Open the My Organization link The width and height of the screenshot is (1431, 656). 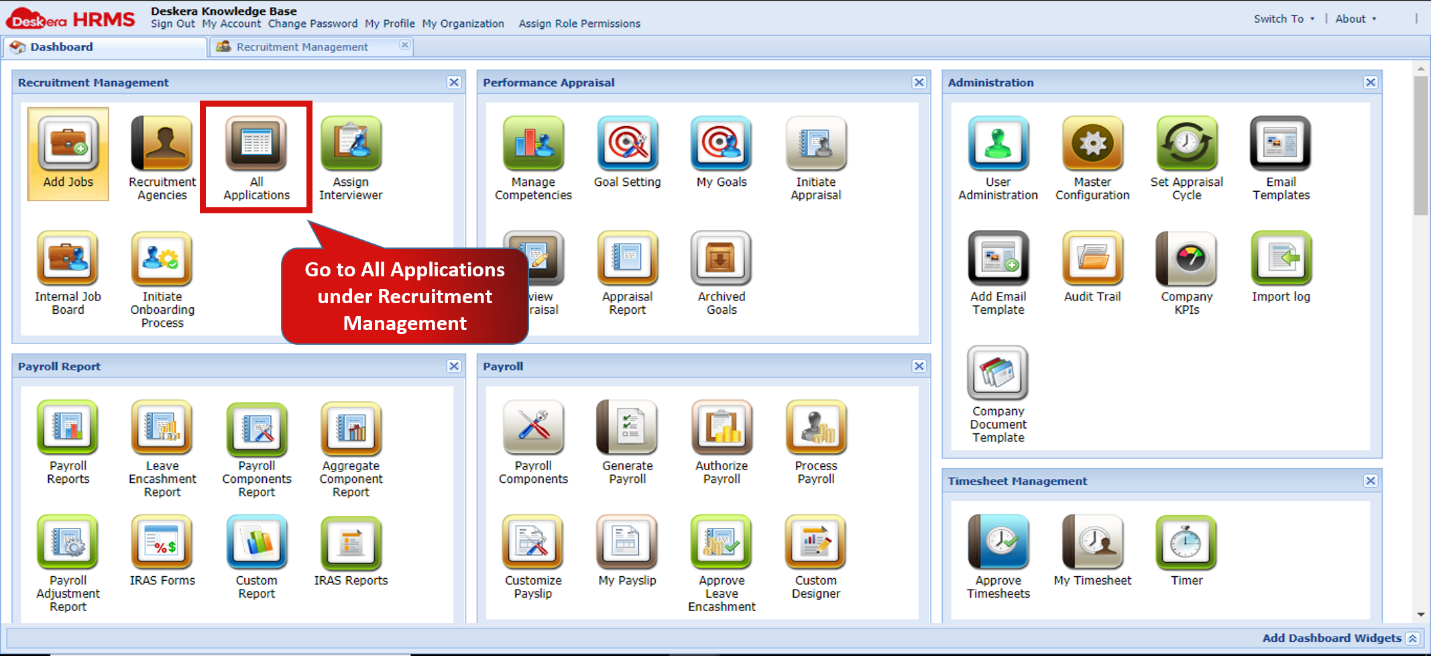click(x=463, y=24)
